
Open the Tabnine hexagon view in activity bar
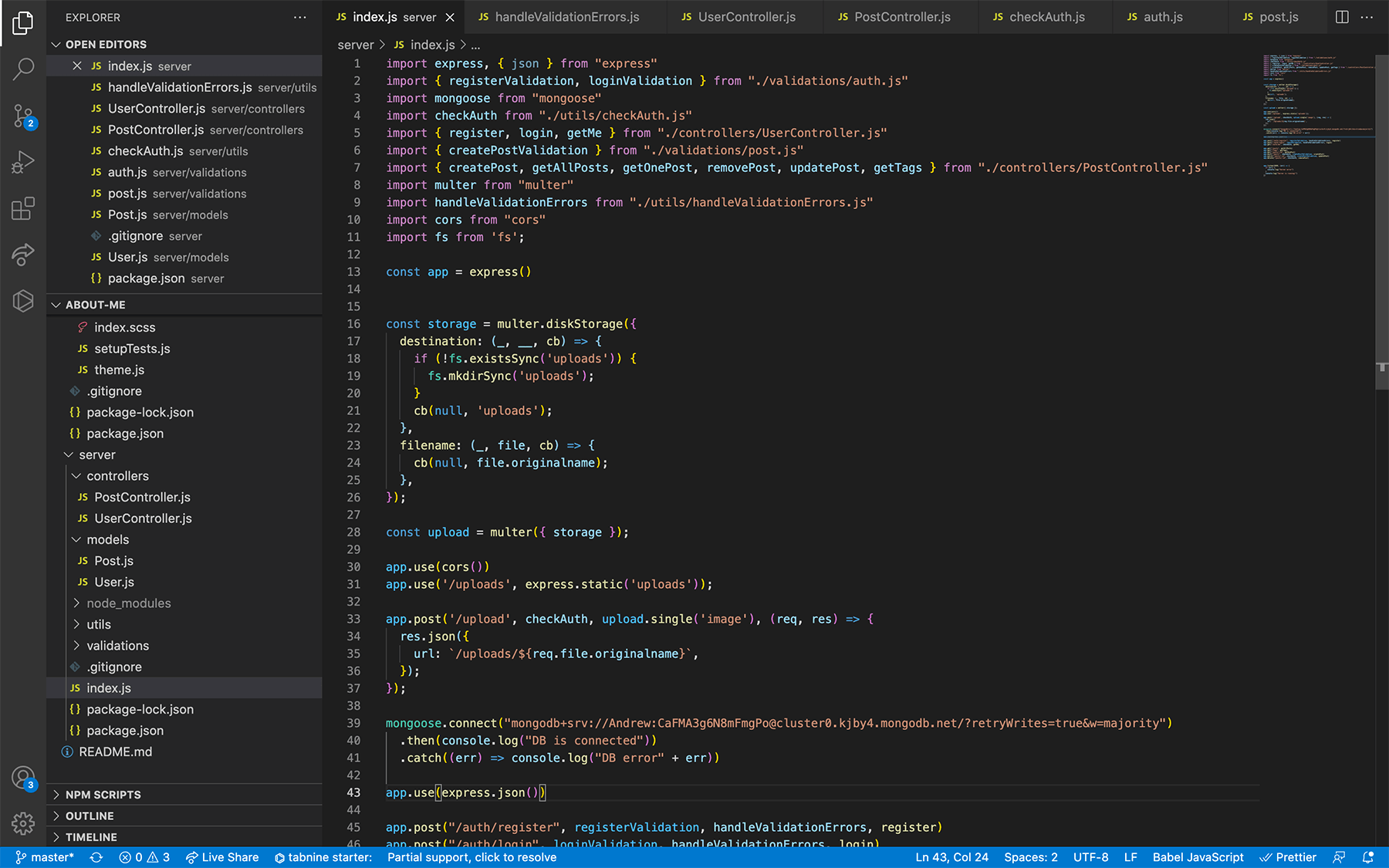point(23,300)
